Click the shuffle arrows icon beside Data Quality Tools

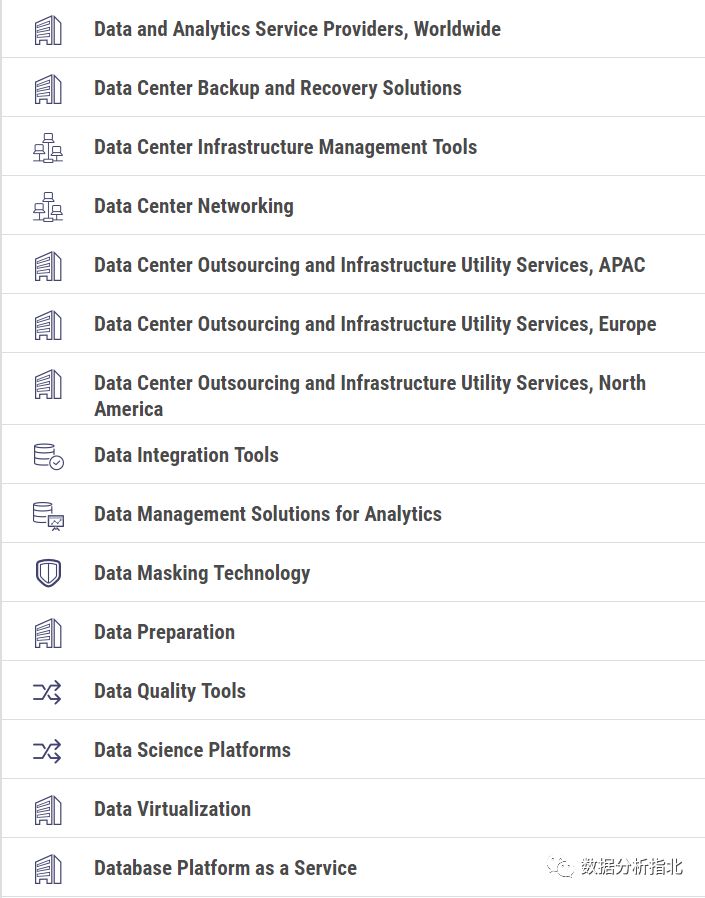[x=48, y=692]
